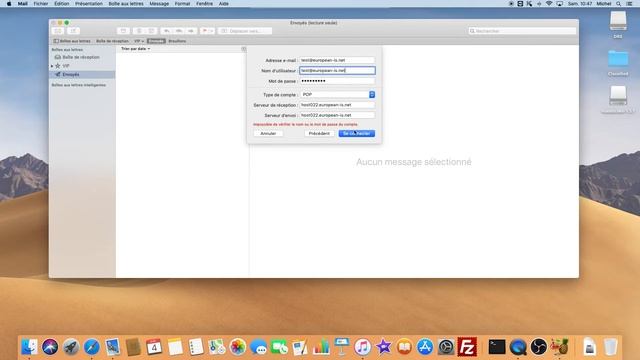Image resolution: width=640 pixels, height=360 pixels.
Task: Open Terminal icon in Dock
Action: point(497,347)
